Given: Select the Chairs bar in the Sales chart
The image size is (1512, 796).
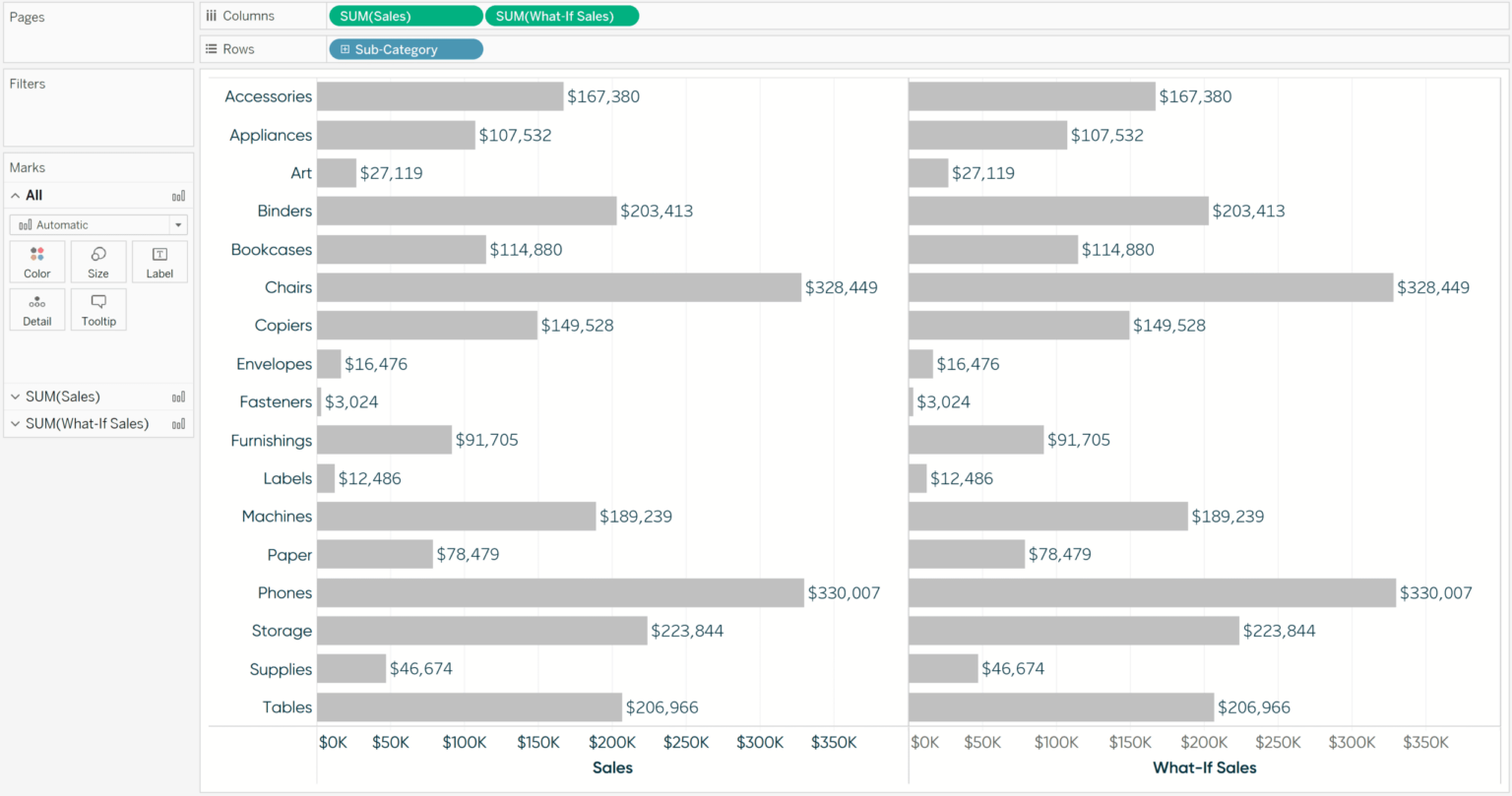Looking at the screenshot, I should 561,287.
